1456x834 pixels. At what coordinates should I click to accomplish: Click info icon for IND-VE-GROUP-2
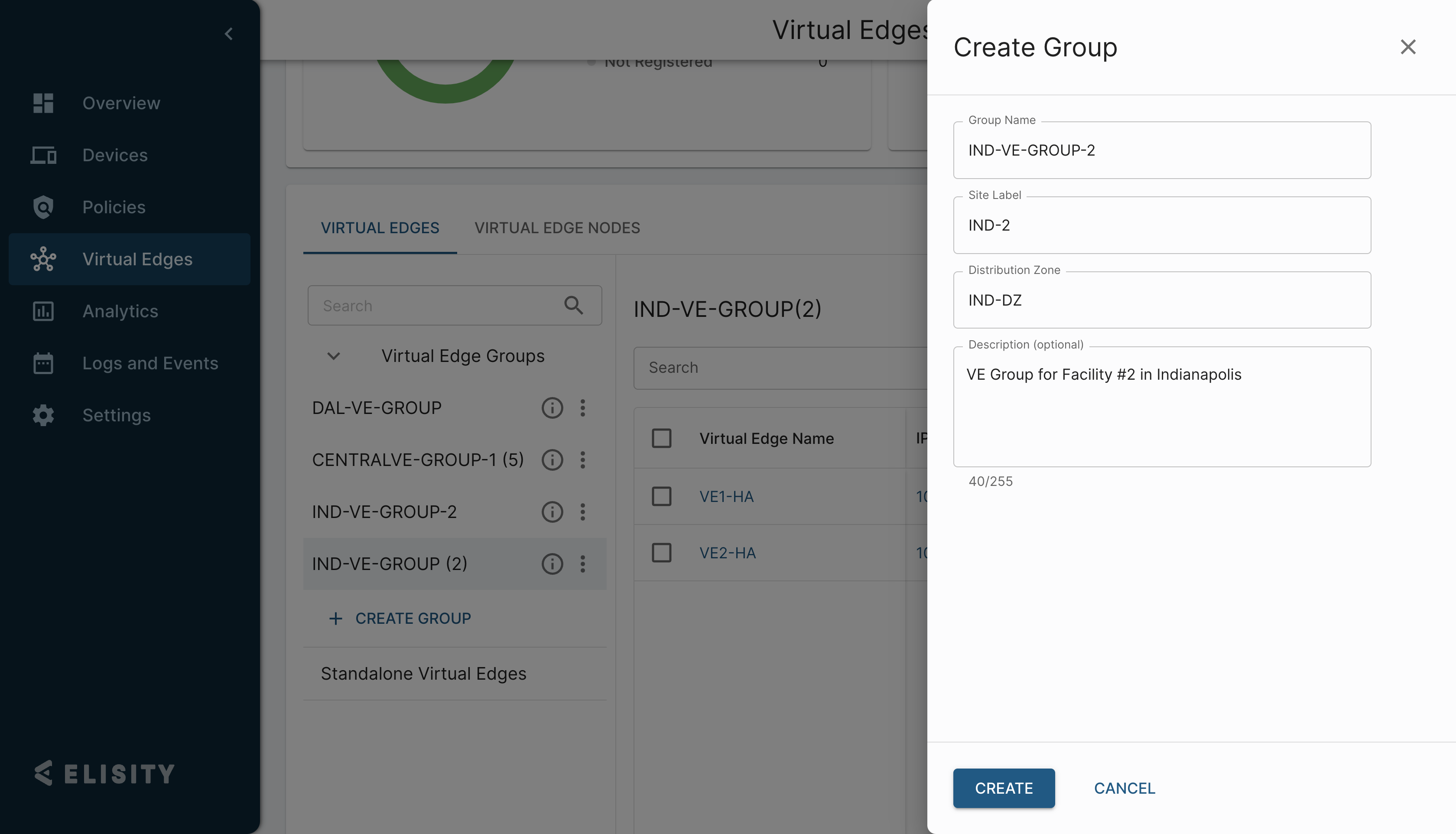552,511
